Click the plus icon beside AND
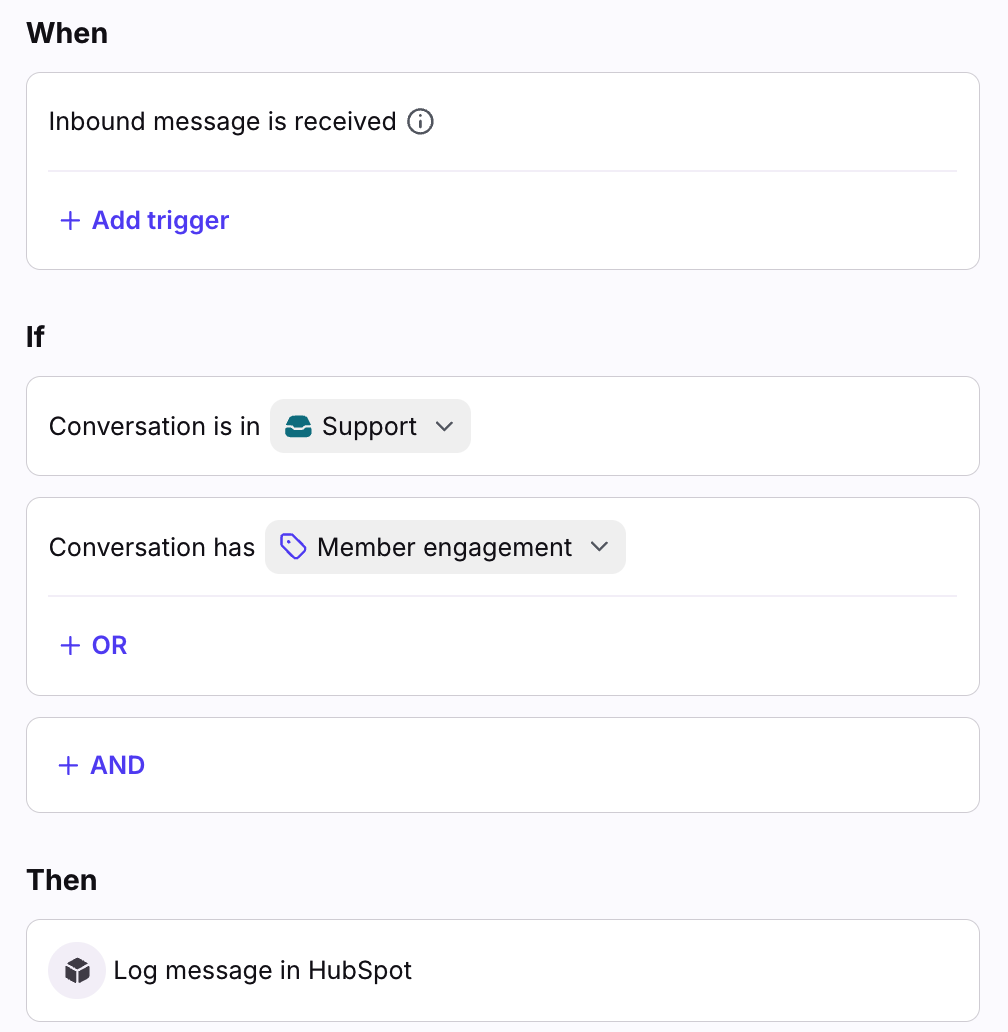This screenshot has width=1008, height=1032. click(x=69, y=766)
